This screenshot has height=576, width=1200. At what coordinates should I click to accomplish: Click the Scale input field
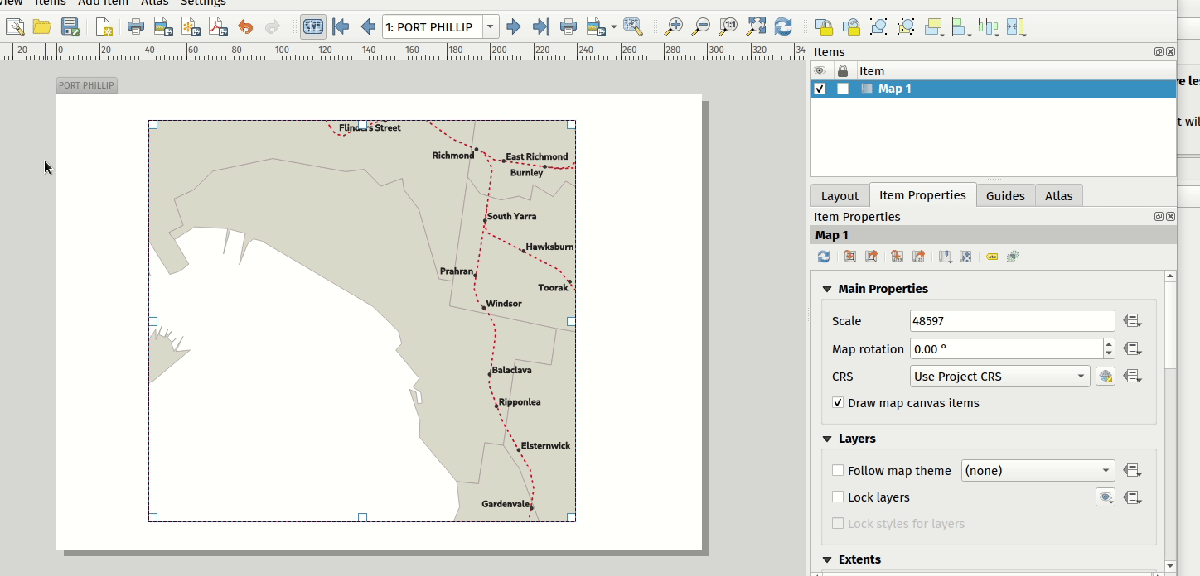click(x=1012, y=321)
